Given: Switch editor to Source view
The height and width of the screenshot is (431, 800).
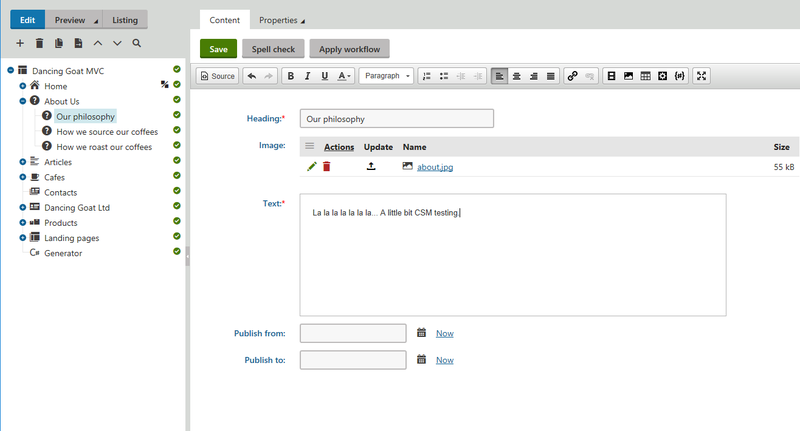Looking at the screenshot, I should [x=218, y=76].
